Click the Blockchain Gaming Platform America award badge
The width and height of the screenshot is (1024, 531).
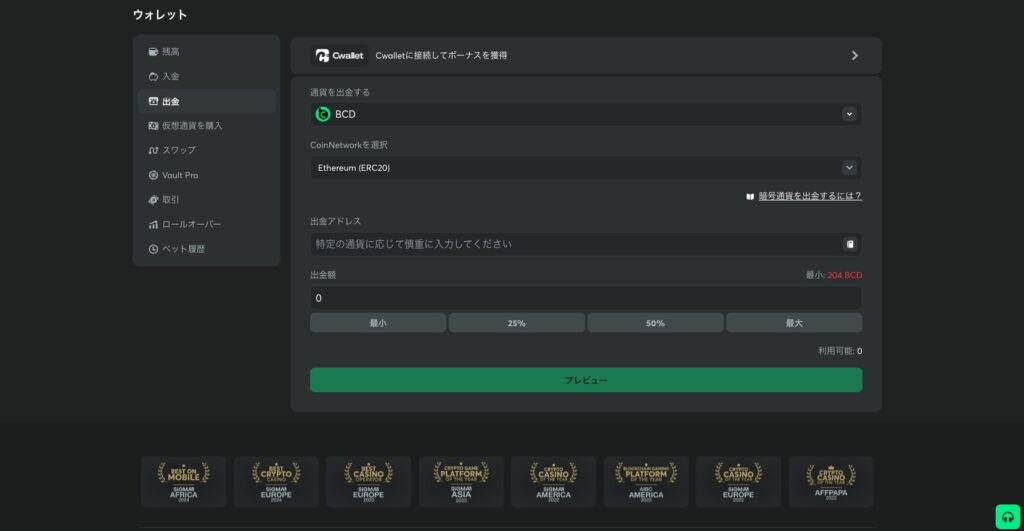[646, 482]
